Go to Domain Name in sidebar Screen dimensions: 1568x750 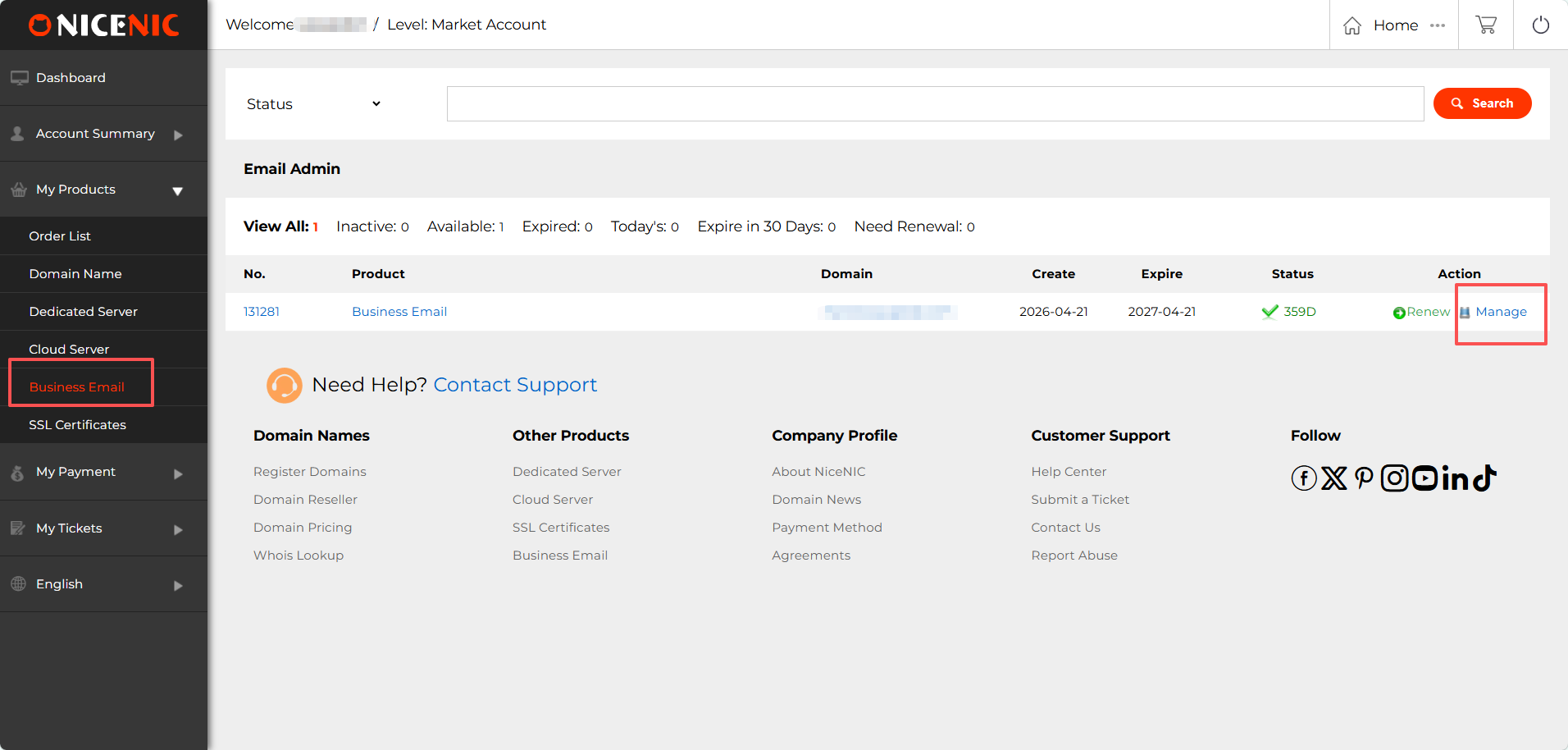point(75,274)
